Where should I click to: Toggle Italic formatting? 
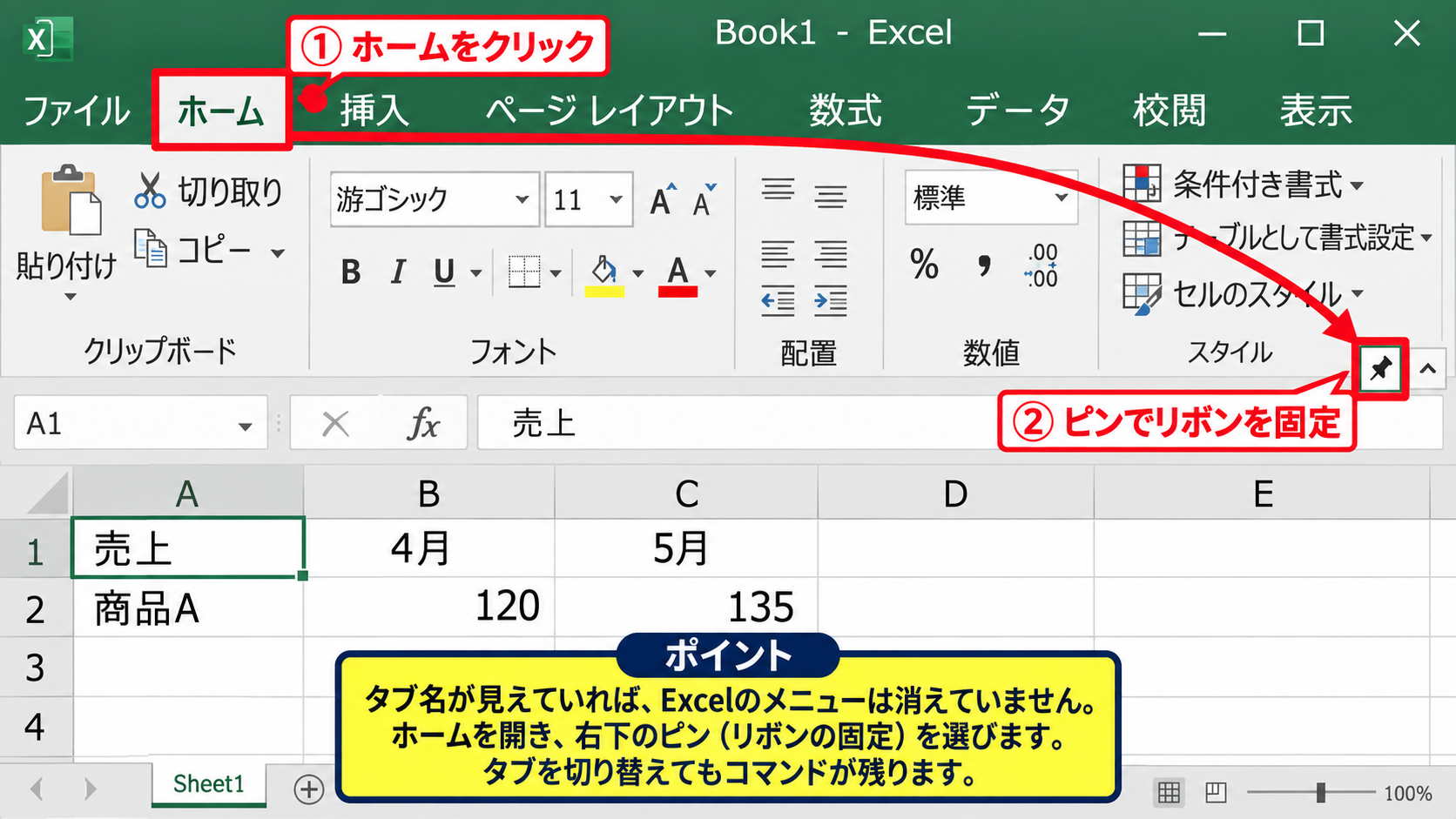398,272
